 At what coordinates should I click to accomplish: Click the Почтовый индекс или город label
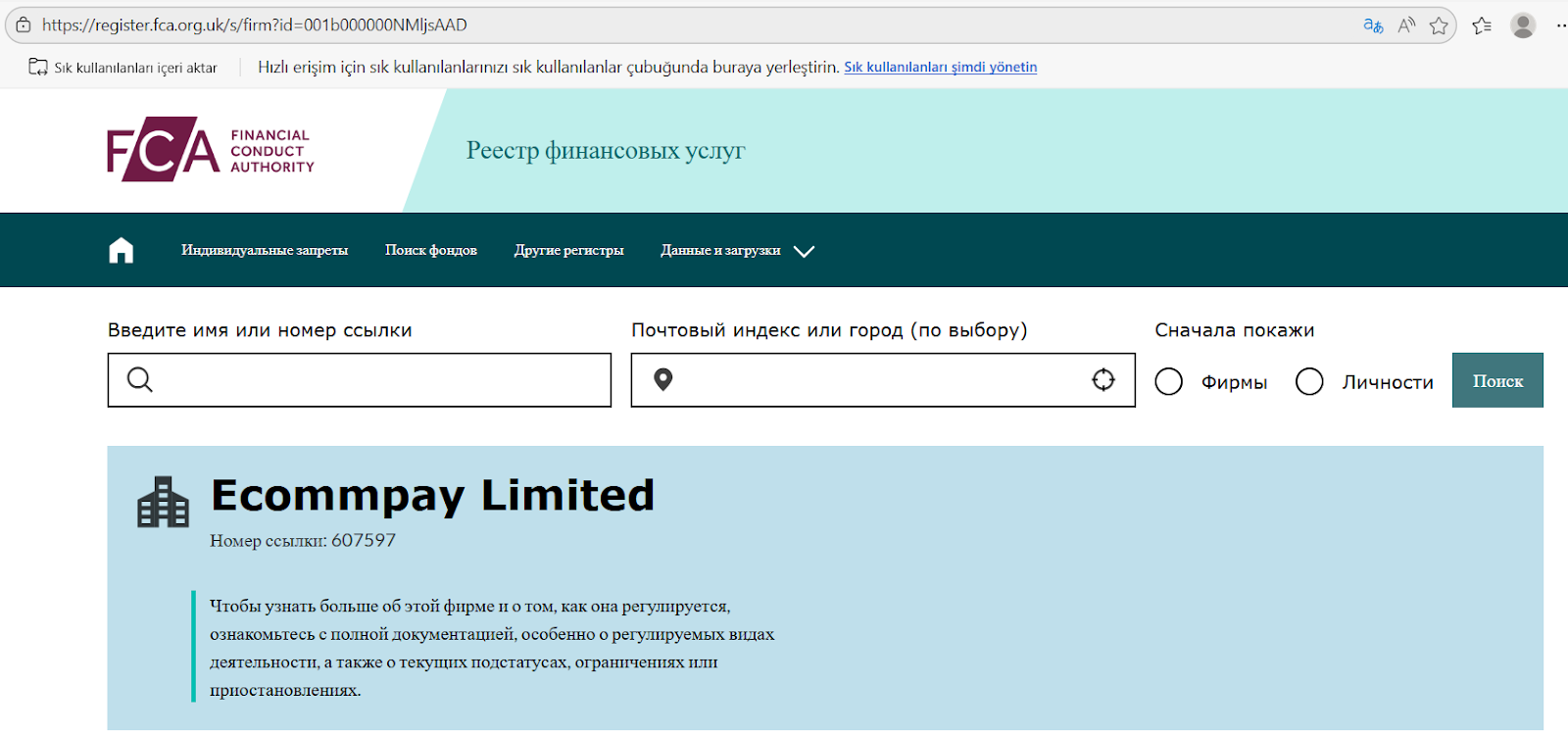click(829, 330)
